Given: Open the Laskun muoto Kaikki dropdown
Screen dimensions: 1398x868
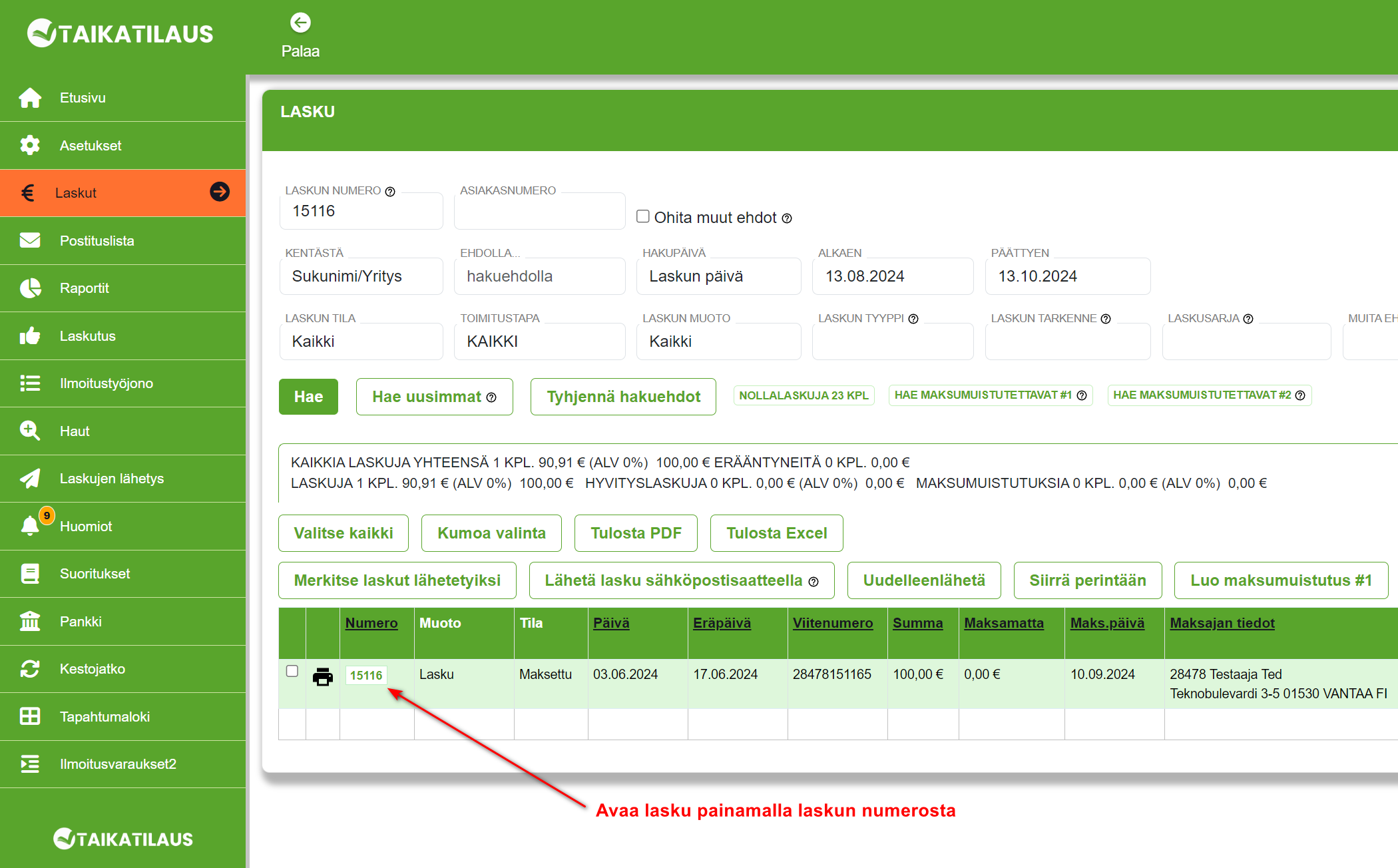Looking at the screenshot, I should 719,341.
